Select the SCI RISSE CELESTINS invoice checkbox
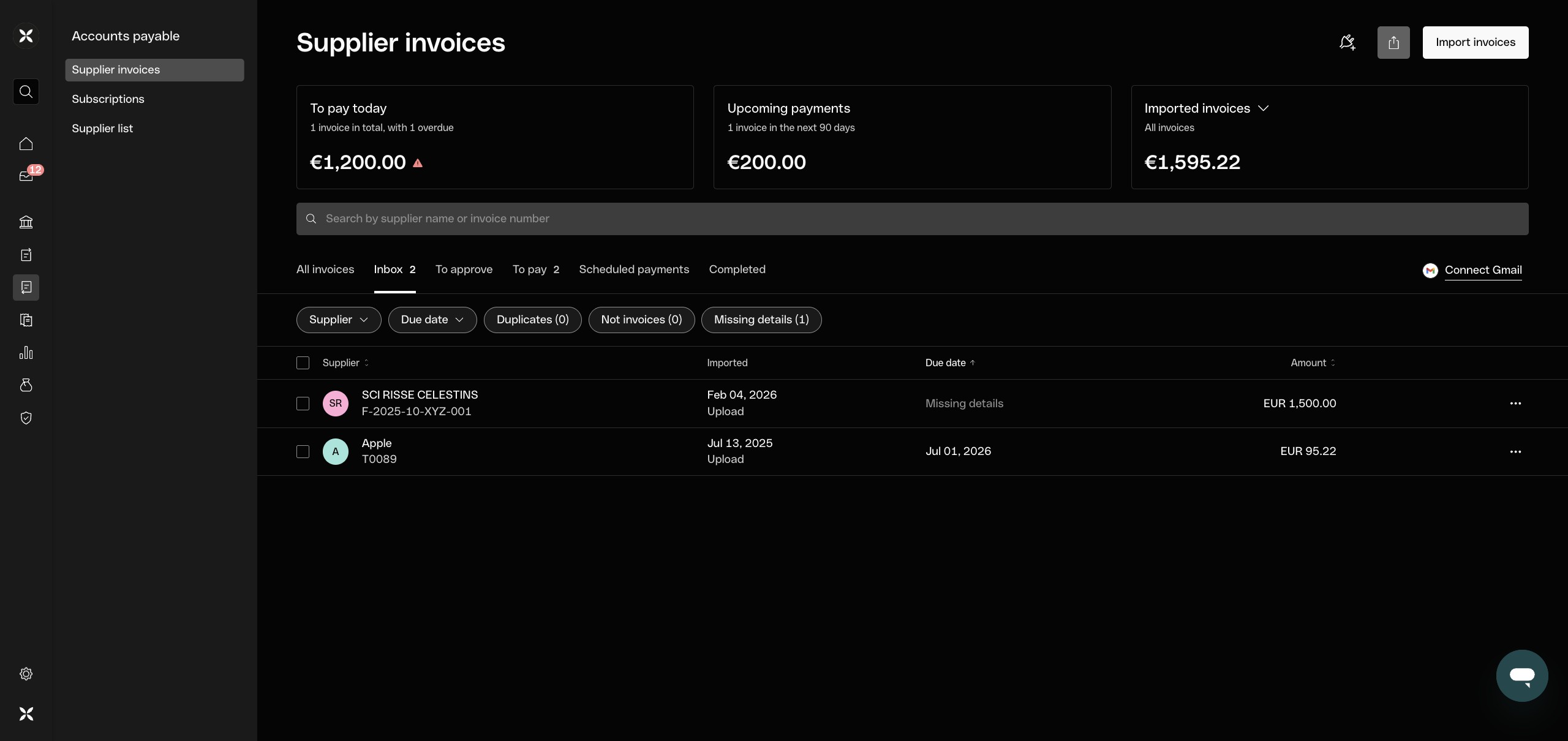This screenshot has height=741, width=1568. click(x=303, y=404)
